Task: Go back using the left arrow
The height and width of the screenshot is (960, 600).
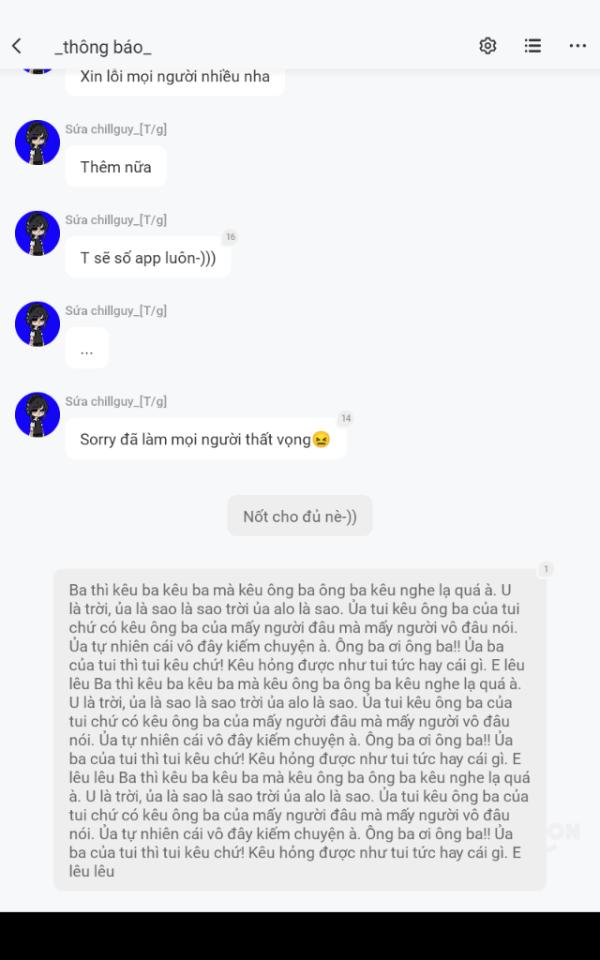Action: pyautogui.click(x=17, y=45)
